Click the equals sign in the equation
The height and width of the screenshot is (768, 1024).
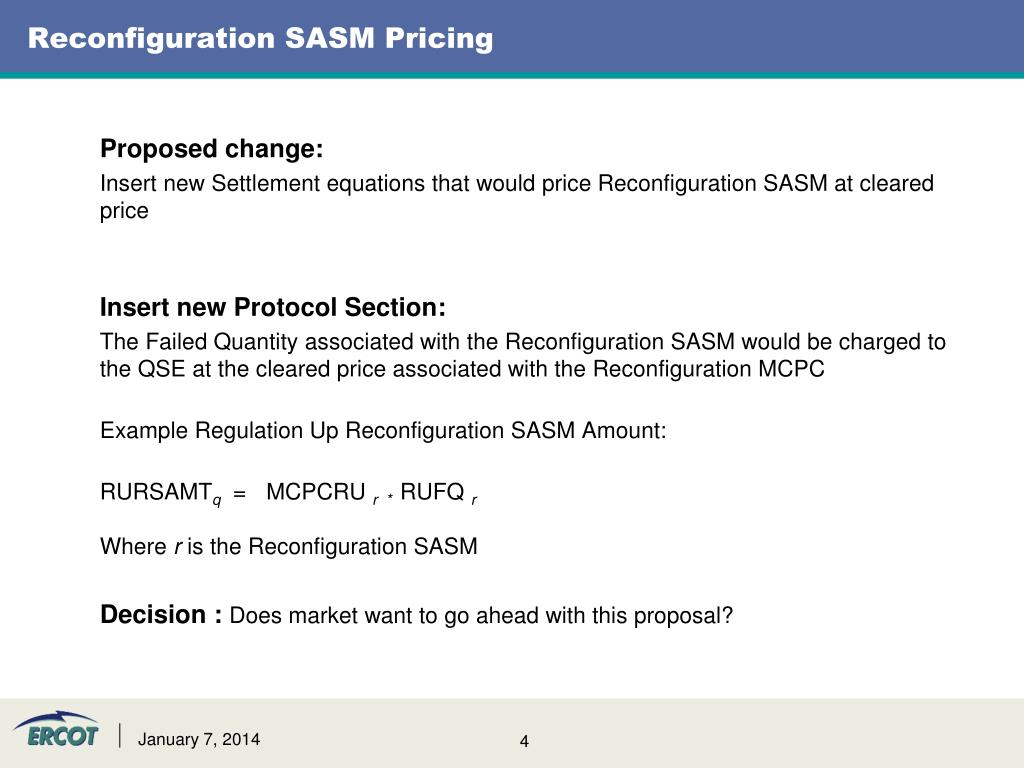click(240, 494)
